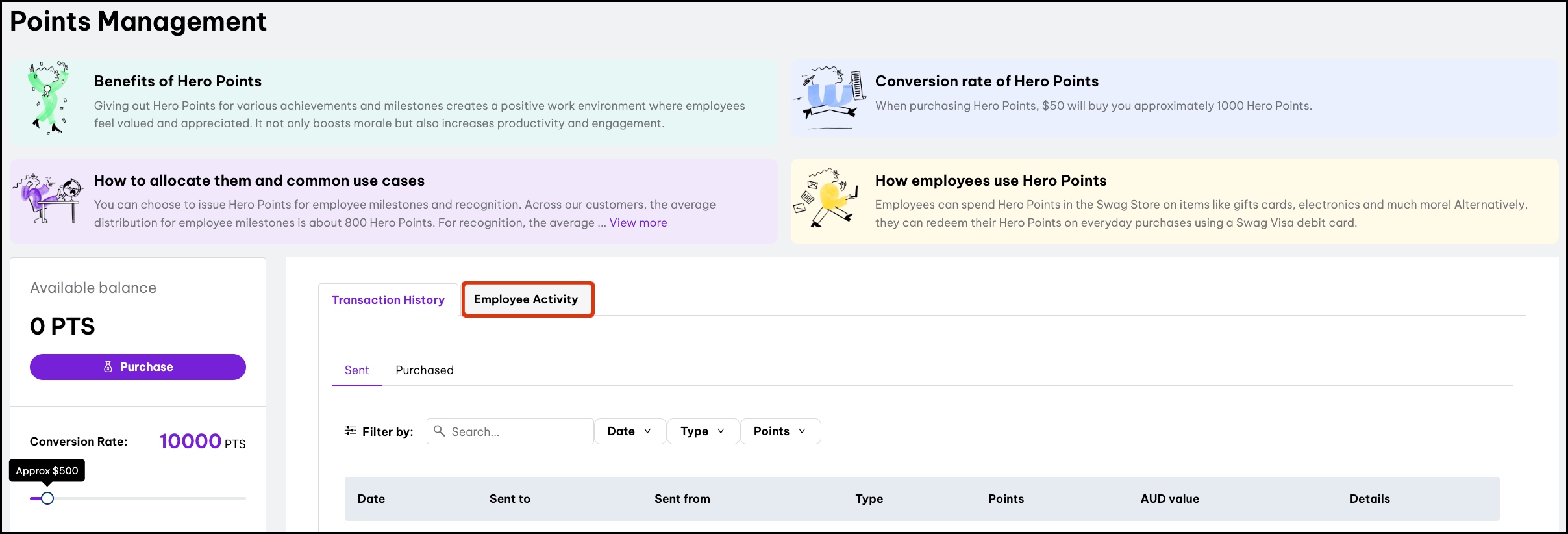Select the Transaction History tab
1568x534 pixels.
tap(388, 300)
